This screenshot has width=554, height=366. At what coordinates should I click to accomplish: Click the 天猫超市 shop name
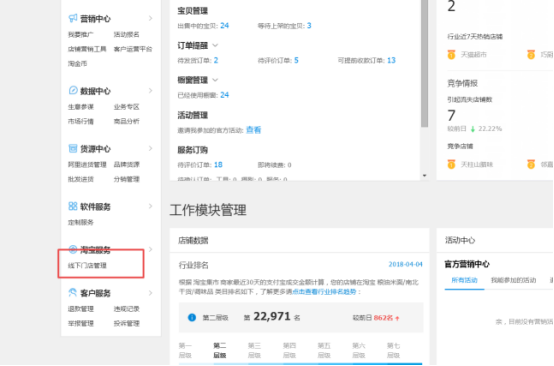point(474,54)
